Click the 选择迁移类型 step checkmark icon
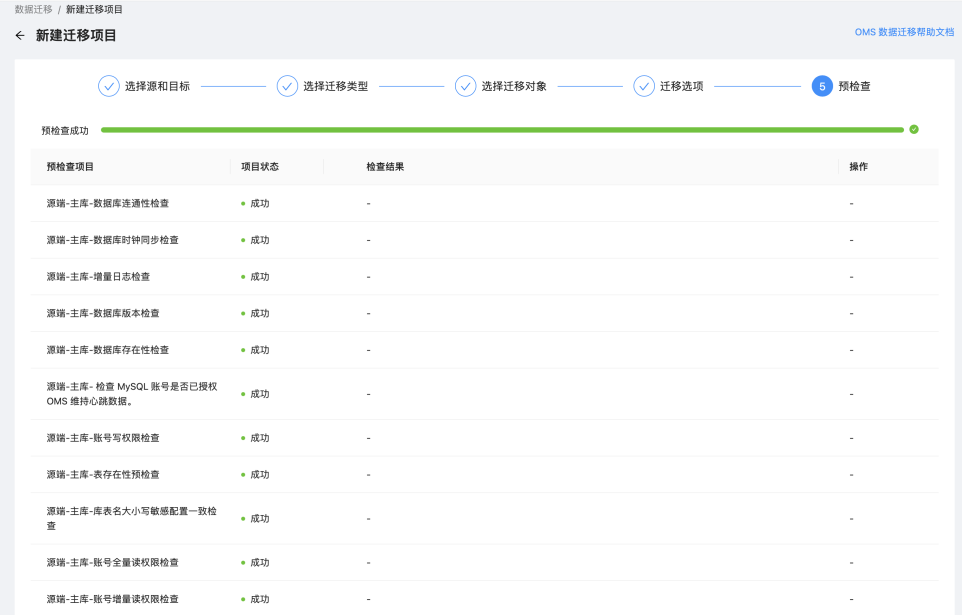Screen dimensions: 962x615 tap(287, 87)
